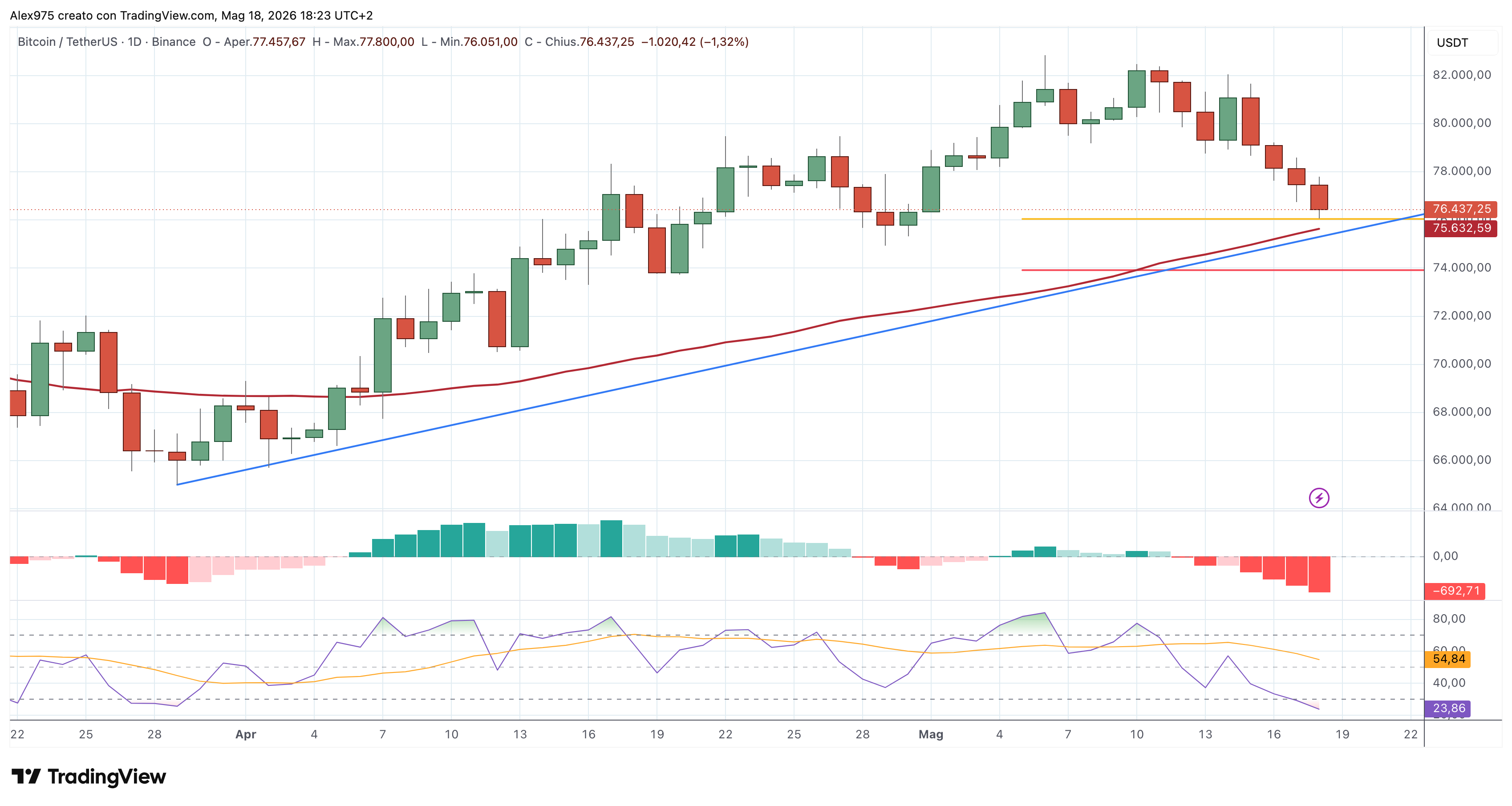1512x806 pixels.
Task: Click the 80.000,00 price axis label
Action: 1462,123
